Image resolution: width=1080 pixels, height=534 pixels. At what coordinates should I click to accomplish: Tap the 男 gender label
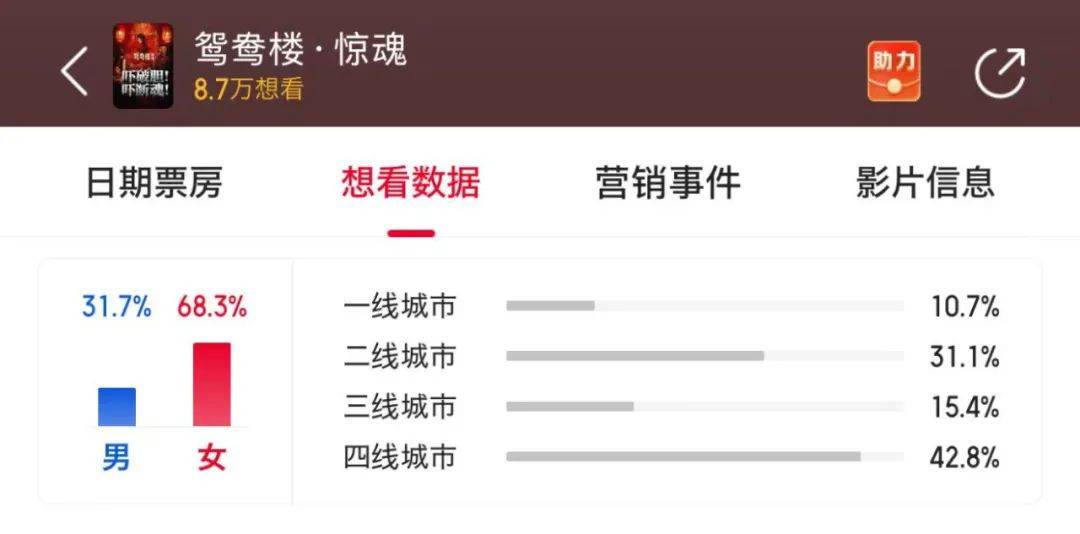pos(116,458)
